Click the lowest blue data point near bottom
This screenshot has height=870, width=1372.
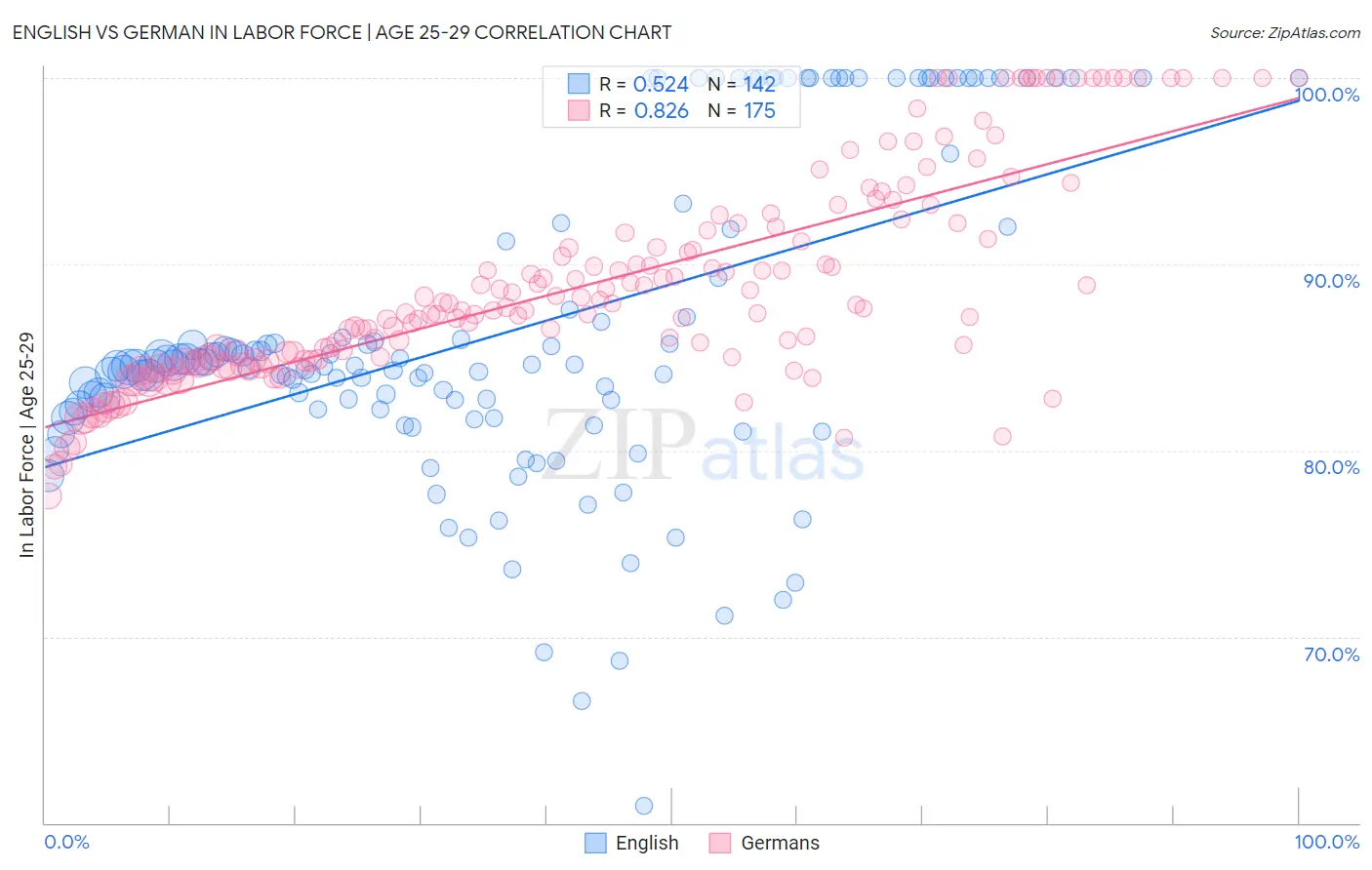644,806
